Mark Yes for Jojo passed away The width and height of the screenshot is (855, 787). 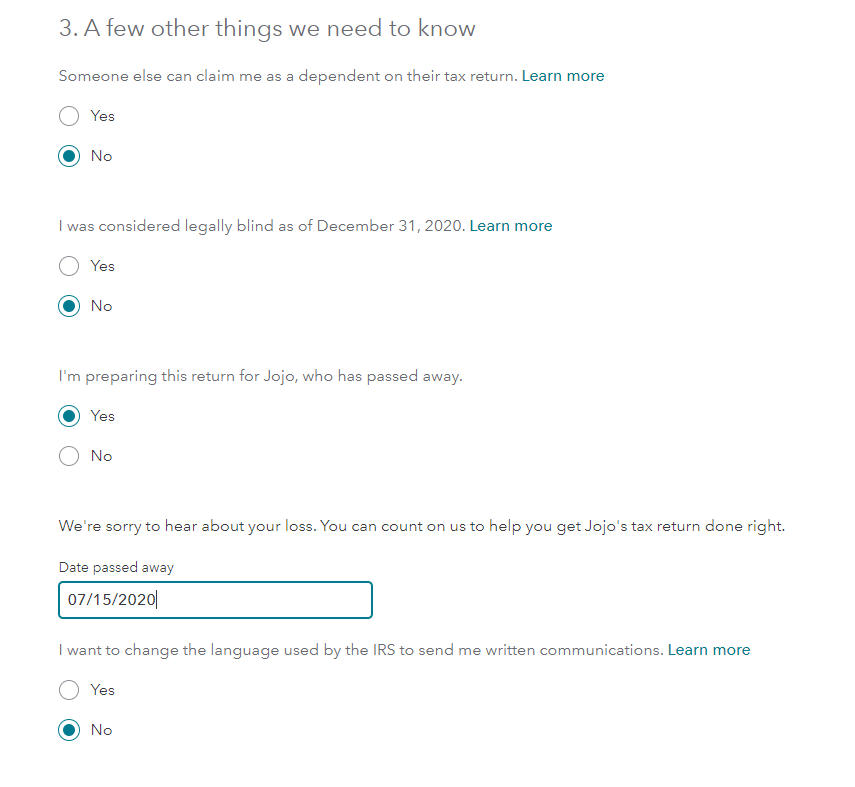(69, 416)
